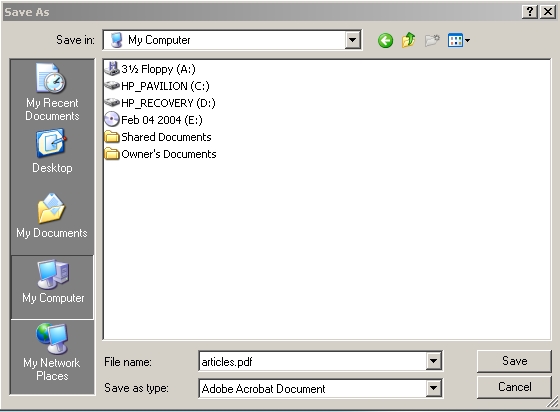Expand the Save in dropdown

coord(352,40)
